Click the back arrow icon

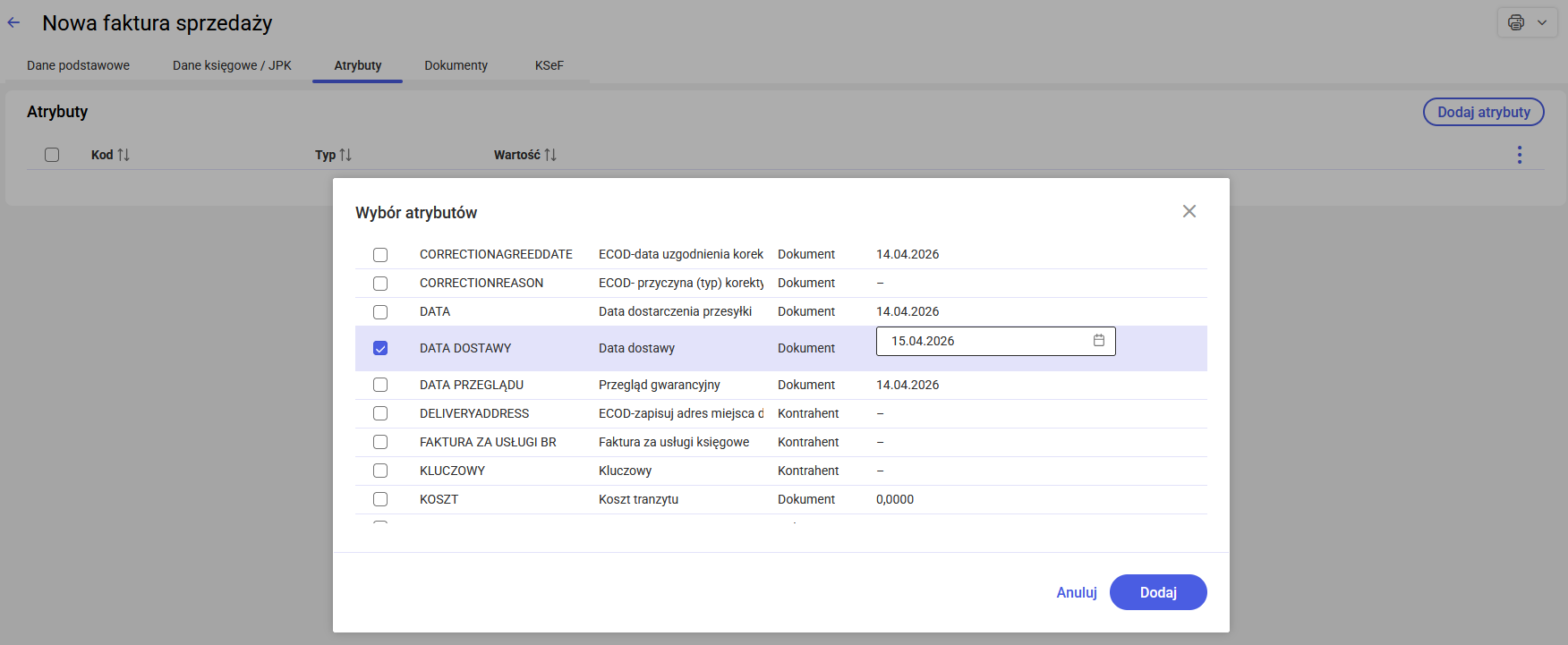[14, 23]
